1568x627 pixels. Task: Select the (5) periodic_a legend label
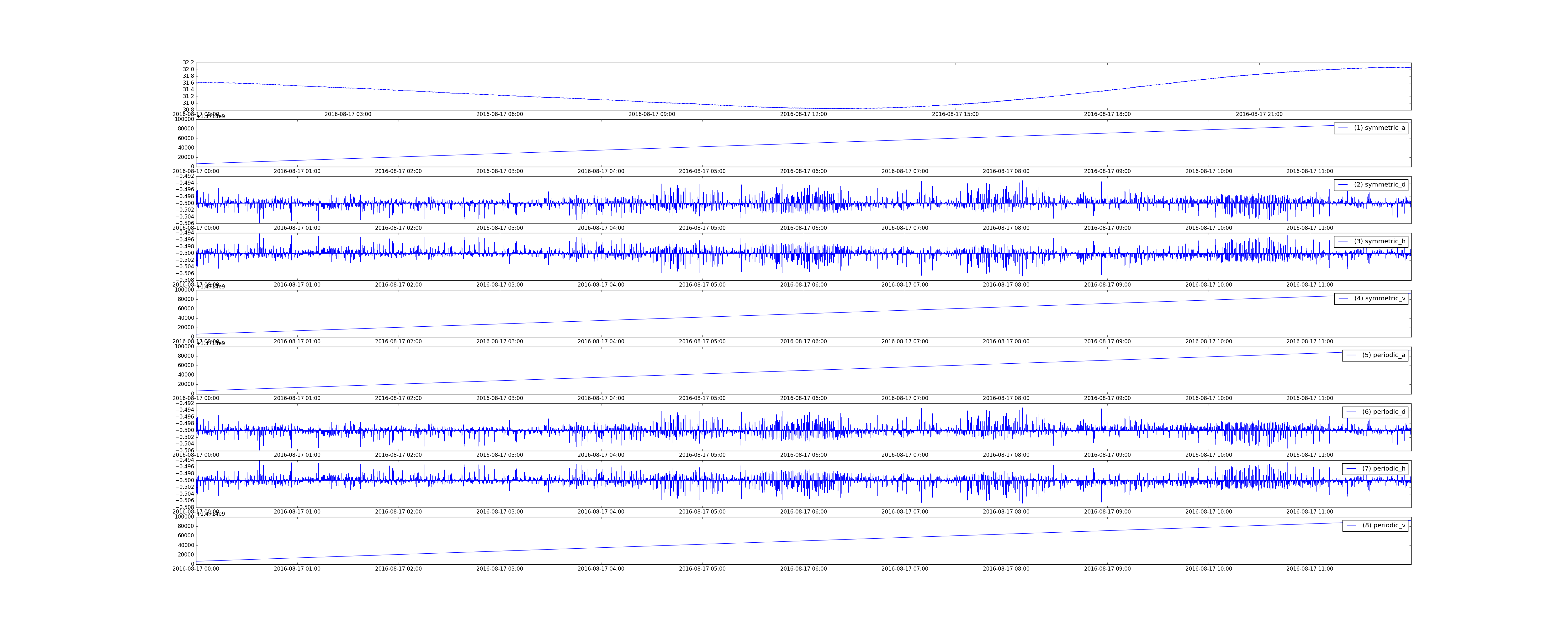(x=1384, y=355)
